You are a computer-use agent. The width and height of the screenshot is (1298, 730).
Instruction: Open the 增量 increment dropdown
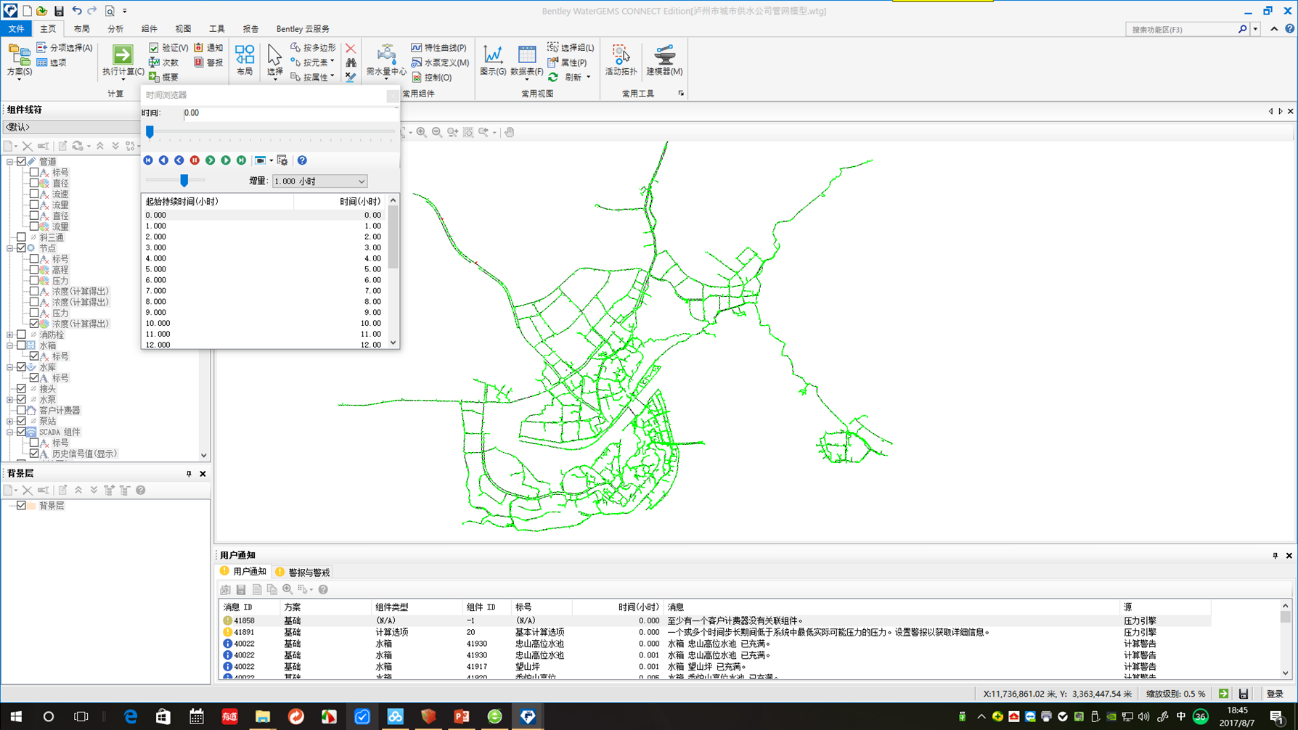(361, 181)
